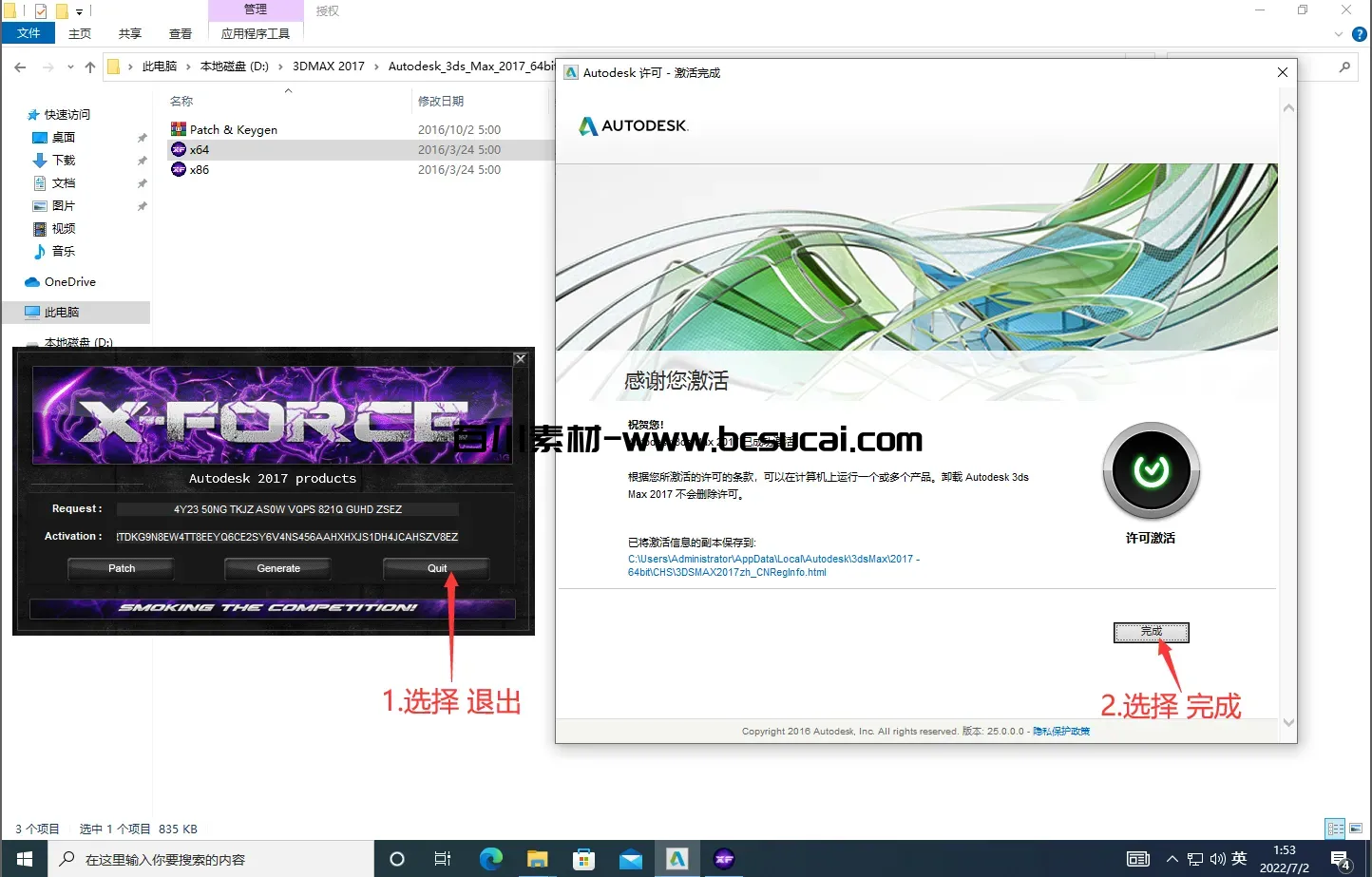Open Task View on taskbar
The width and height of the screenshot is (1372, 877).
443,859
